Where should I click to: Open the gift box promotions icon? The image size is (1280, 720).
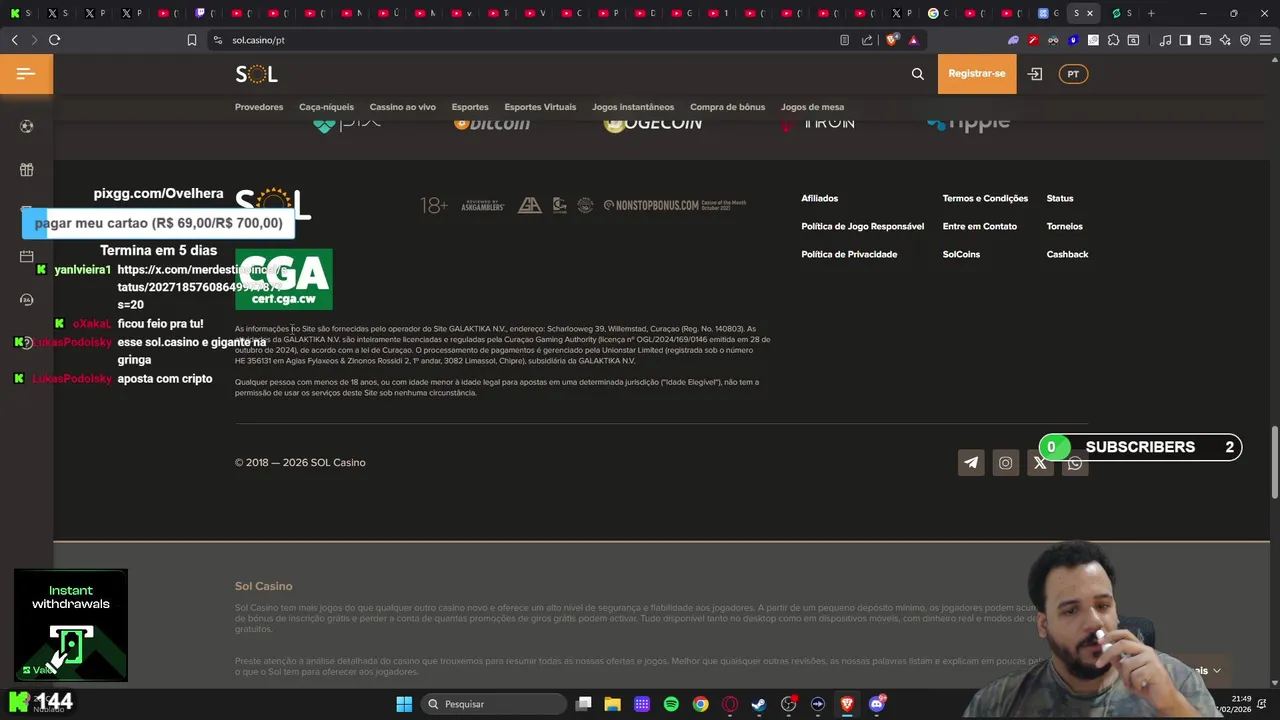pyautogui.click(x=26, y=170)
